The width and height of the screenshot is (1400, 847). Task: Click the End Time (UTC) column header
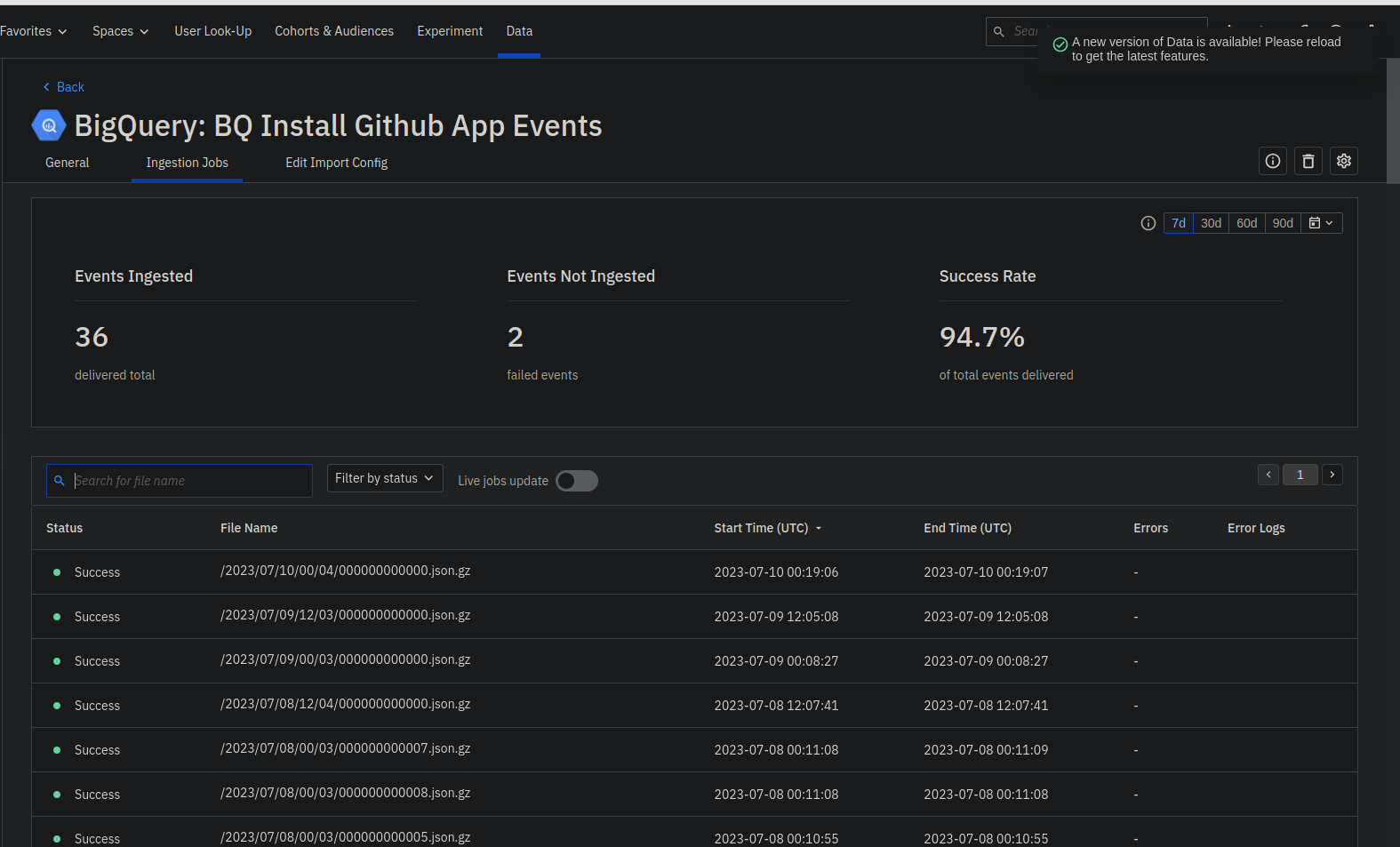point(967,528)
